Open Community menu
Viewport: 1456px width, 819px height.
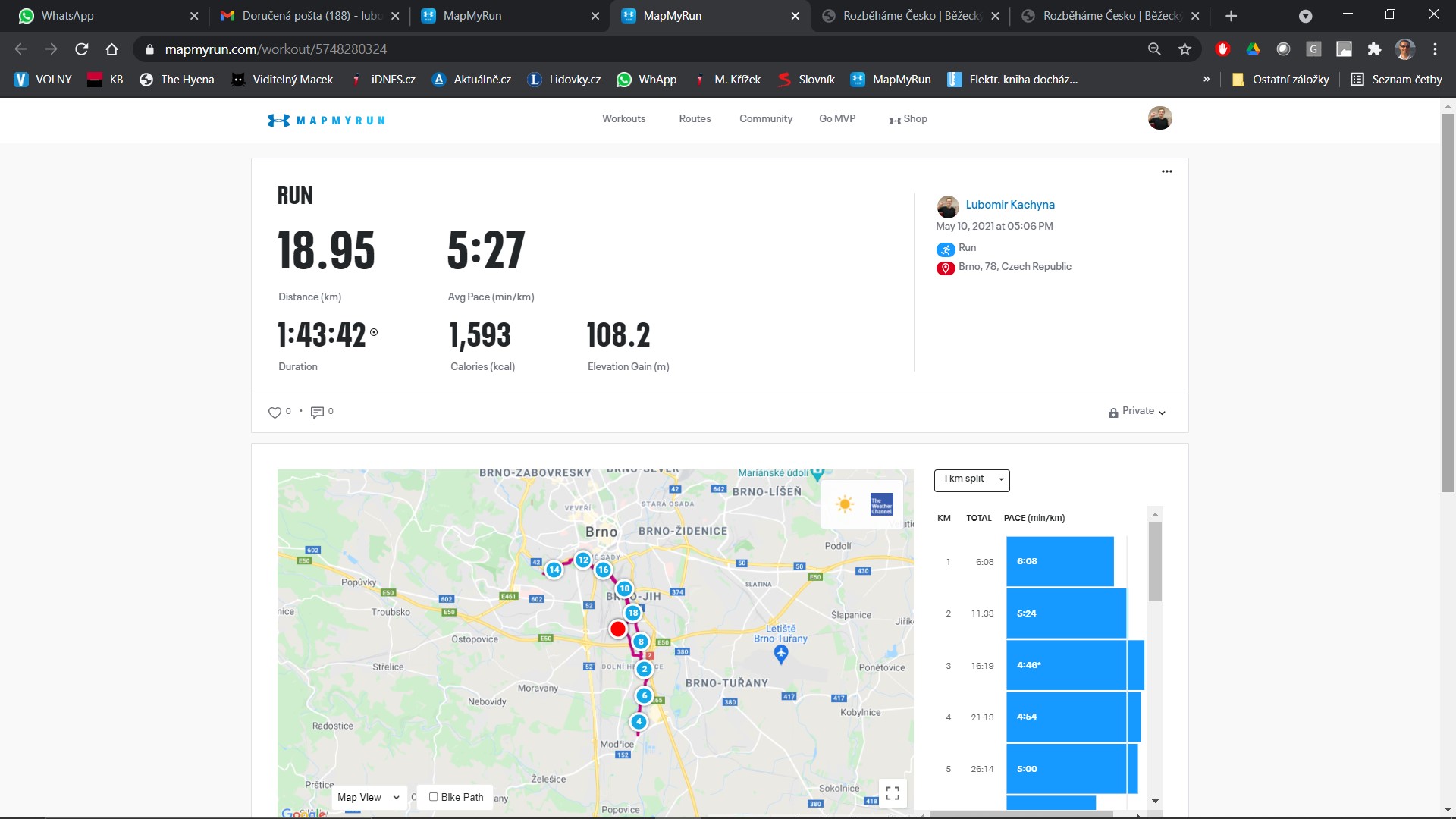(x=766, y=119)
